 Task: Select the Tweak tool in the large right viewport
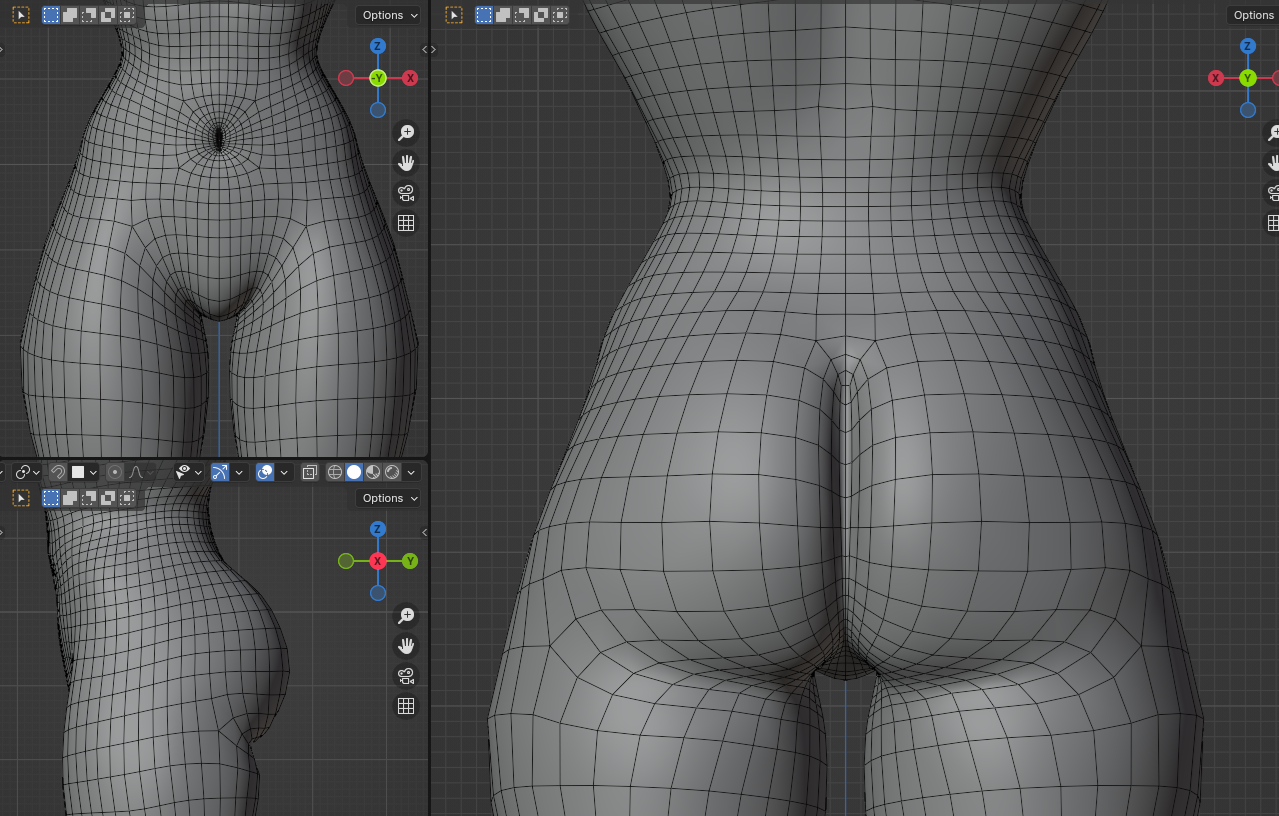pyautogui.click(x=454, y=15)
